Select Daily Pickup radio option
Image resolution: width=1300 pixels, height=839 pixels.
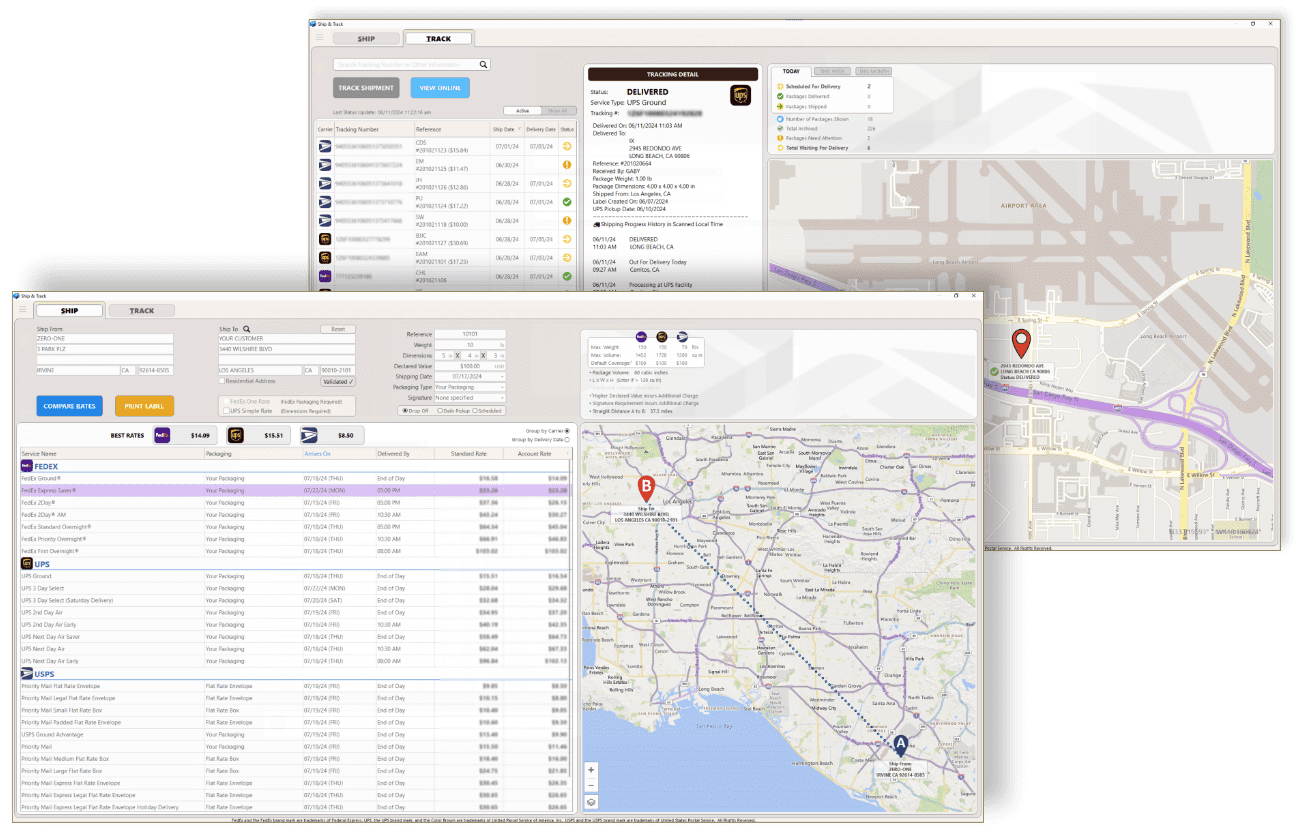(438, 410)
